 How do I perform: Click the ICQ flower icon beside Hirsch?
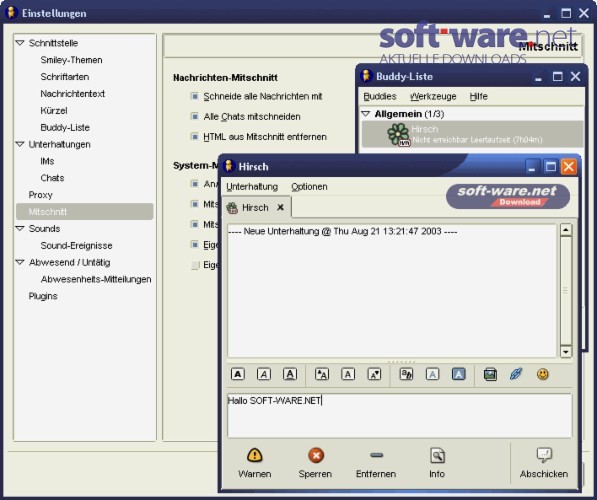398,134
